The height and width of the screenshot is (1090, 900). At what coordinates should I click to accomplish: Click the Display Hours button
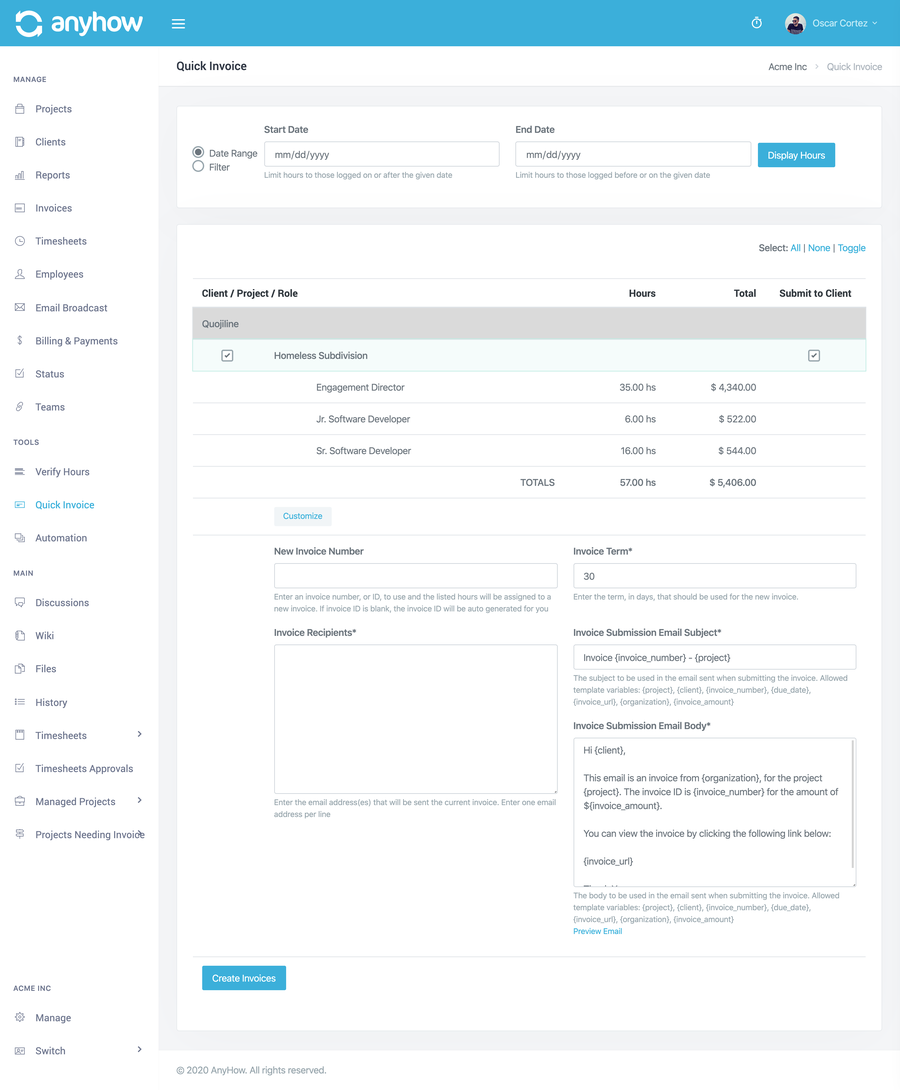pos(796,155)
